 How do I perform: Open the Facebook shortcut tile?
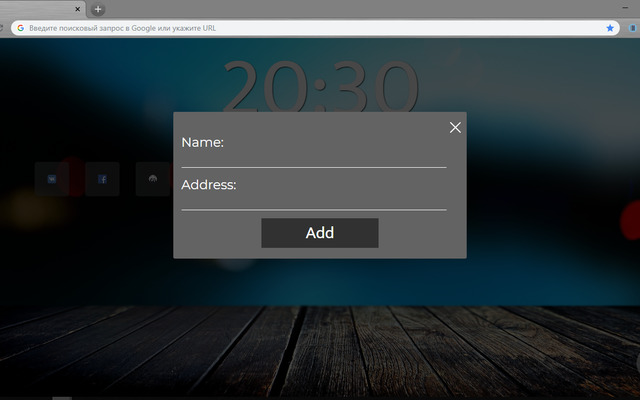102,179
